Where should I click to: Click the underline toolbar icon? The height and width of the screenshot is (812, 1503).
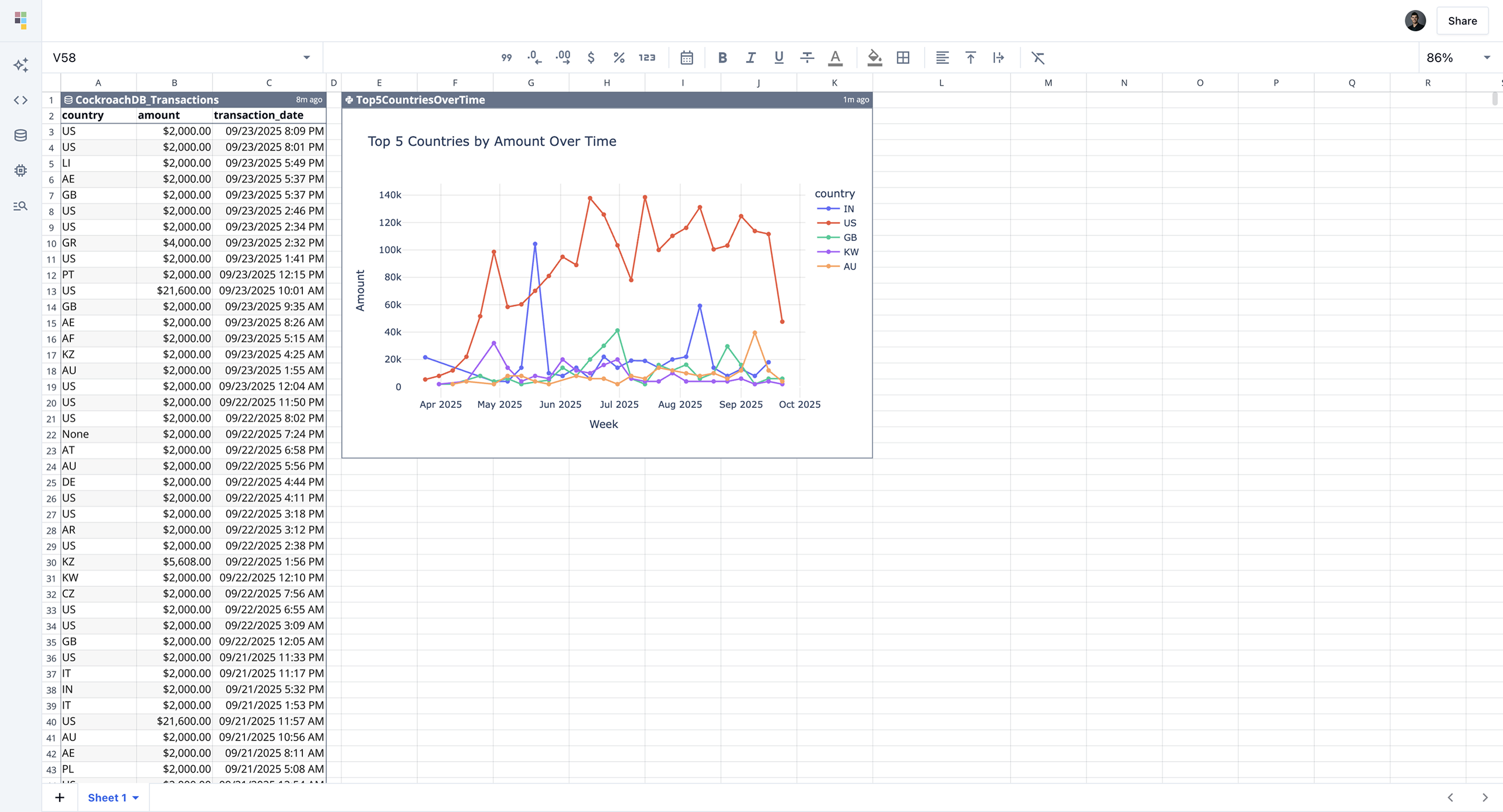click(x=779, y=57)
